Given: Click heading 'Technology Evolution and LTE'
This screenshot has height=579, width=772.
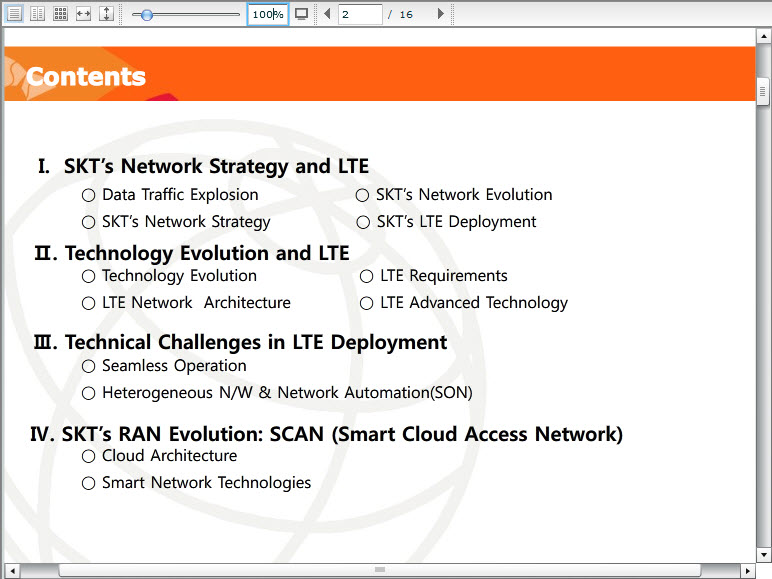Looking at the screenshot, I should [207, 254].
